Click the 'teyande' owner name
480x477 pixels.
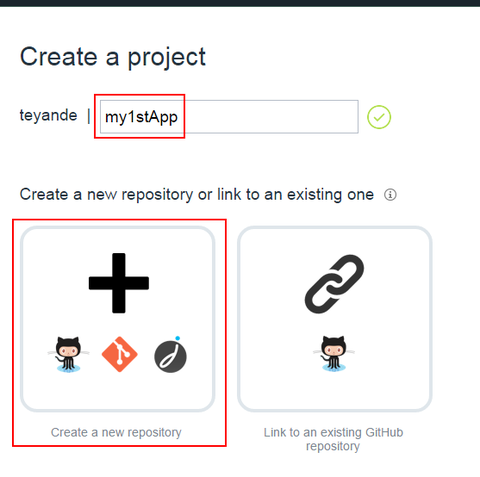pos(48,115)
